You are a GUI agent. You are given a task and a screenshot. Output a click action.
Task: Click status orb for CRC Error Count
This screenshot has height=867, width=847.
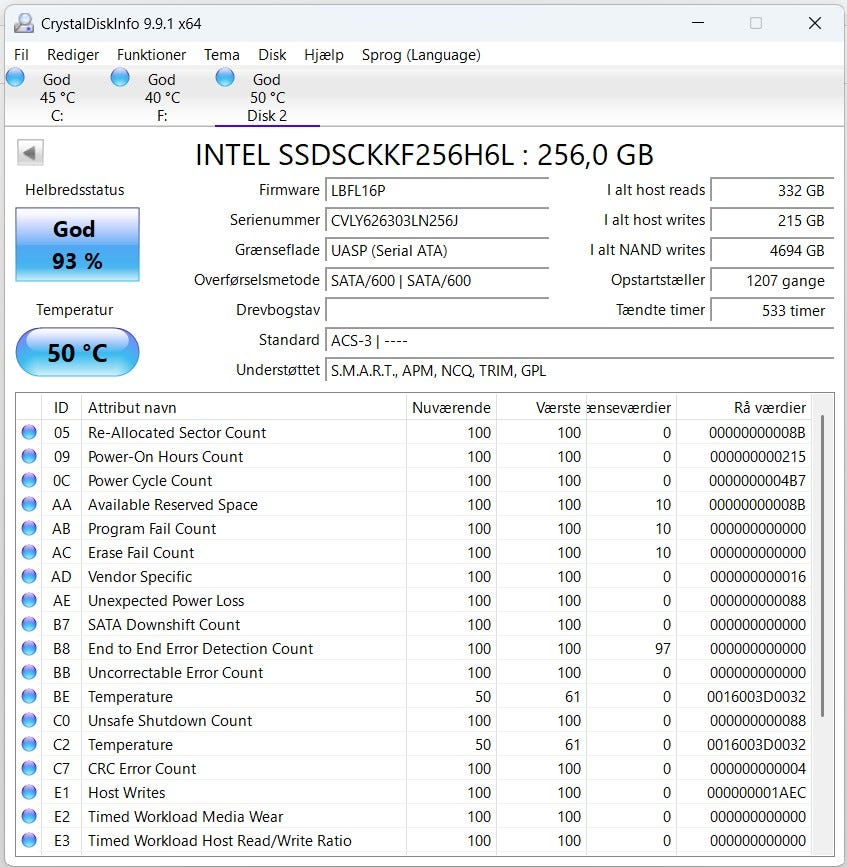(29, 768)
